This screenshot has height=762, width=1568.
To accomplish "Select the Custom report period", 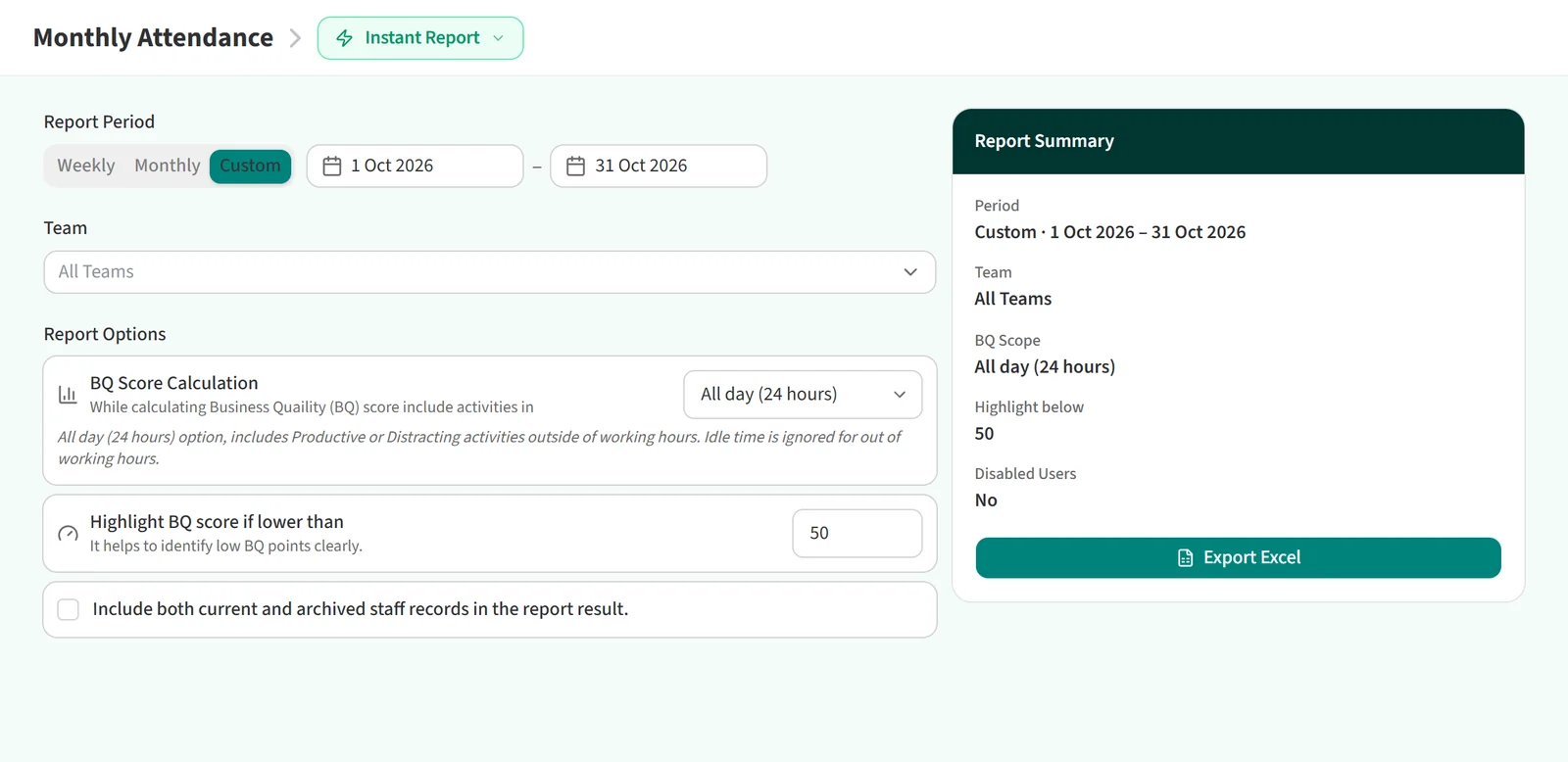I will pyautogui.click(x=250, y=166).
